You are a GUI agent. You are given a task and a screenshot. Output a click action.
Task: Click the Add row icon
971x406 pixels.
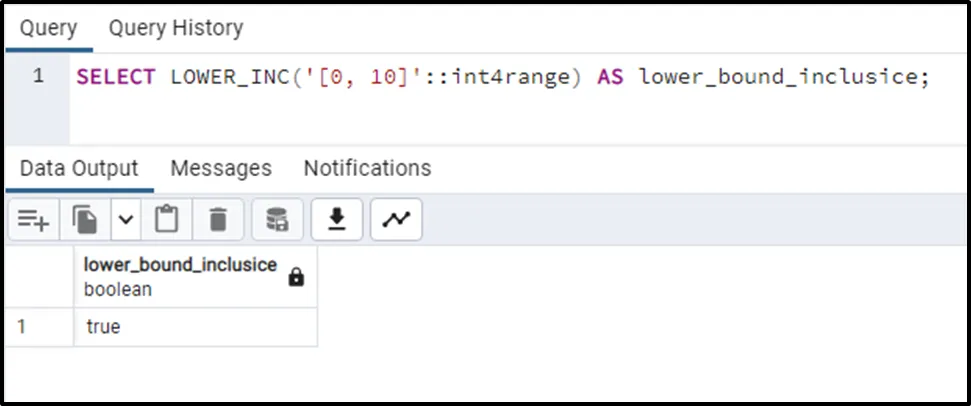coord(34,220)
